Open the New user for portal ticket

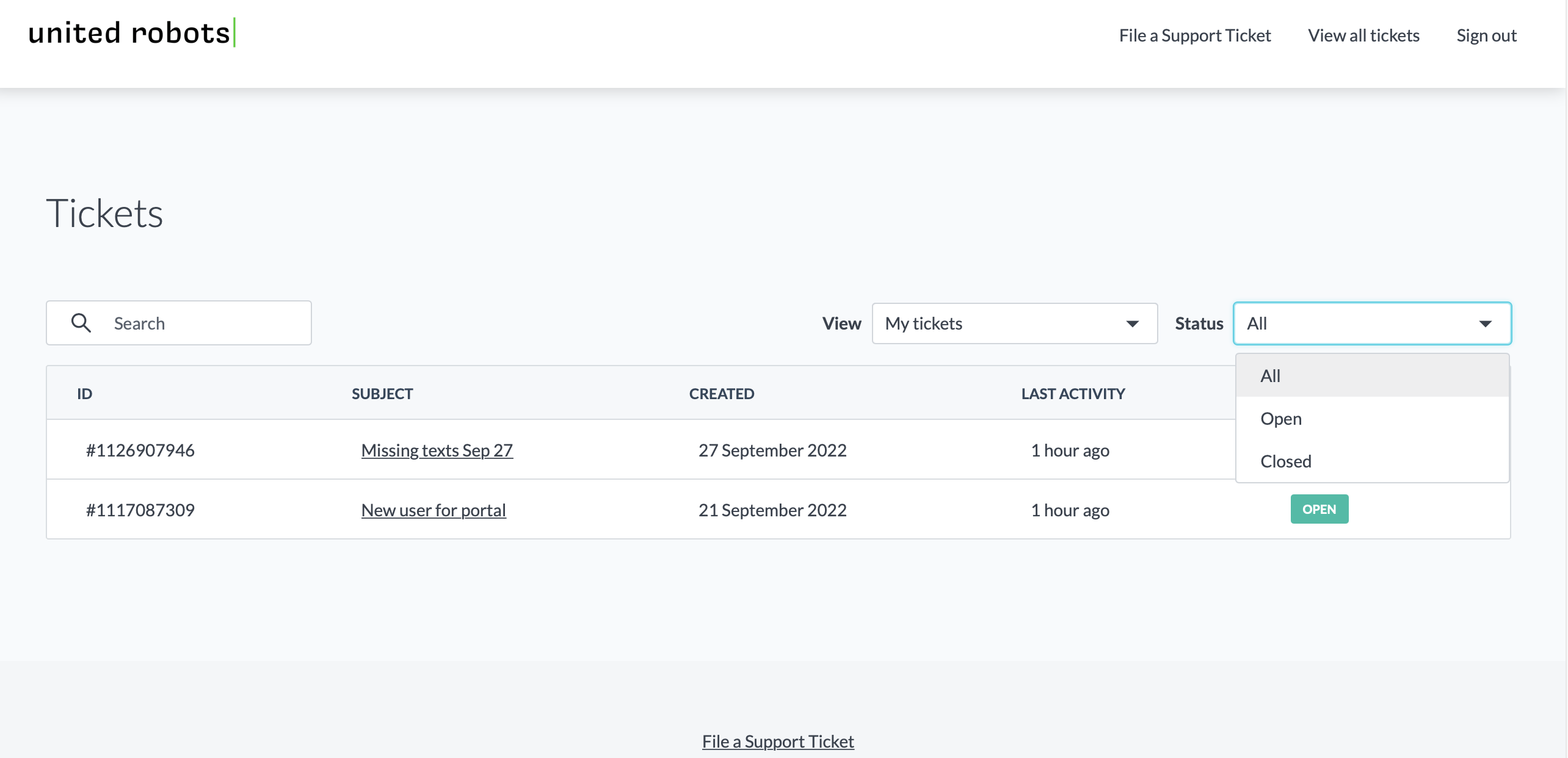(434, 510)
